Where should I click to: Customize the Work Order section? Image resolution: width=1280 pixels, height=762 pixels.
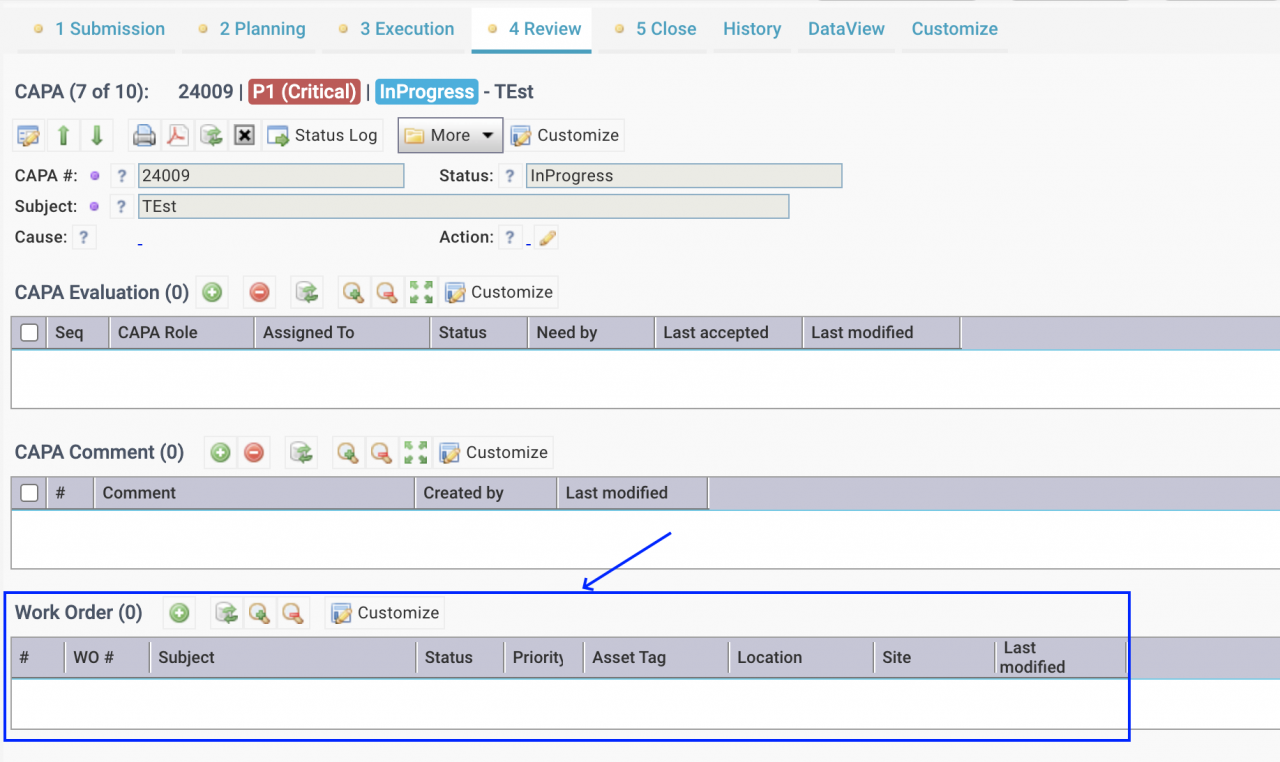(x=384, y=612)
